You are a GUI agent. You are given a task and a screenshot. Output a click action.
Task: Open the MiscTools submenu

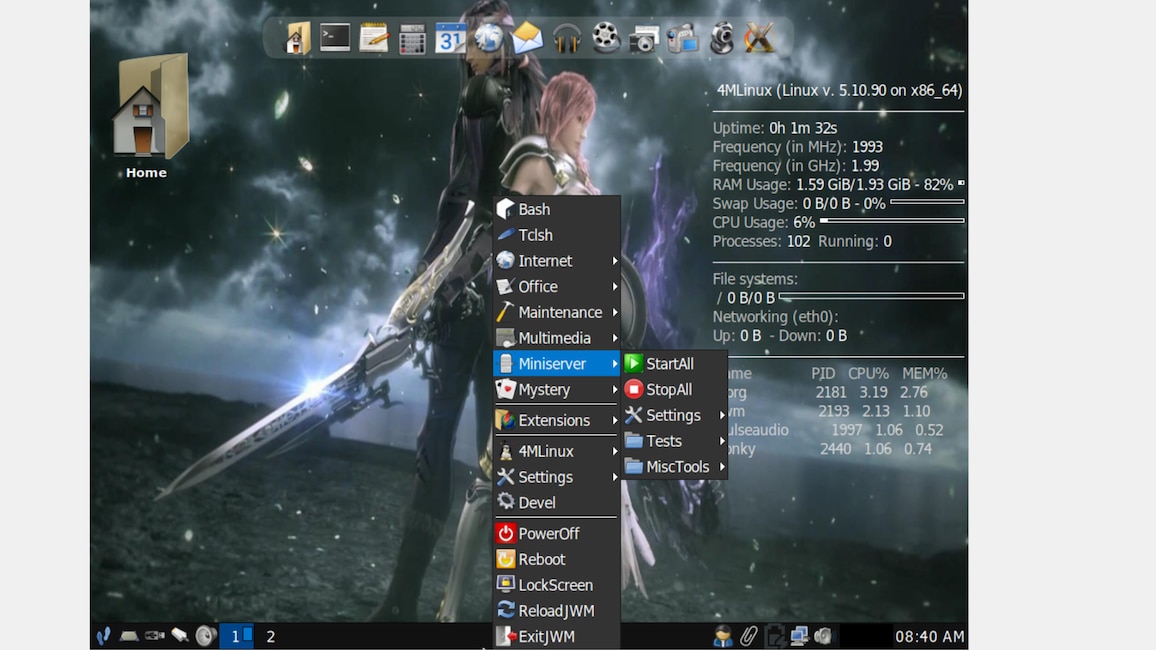click(x=679, y=466)
